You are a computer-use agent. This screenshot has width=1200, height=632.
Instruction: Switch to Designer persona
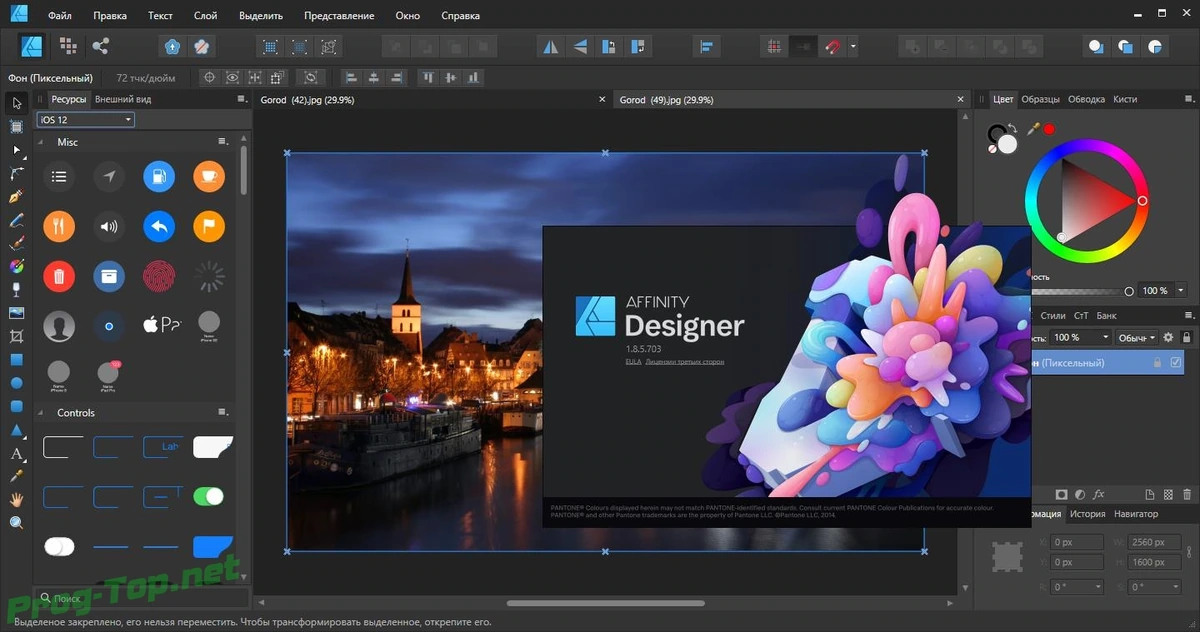tap(32, 46)
